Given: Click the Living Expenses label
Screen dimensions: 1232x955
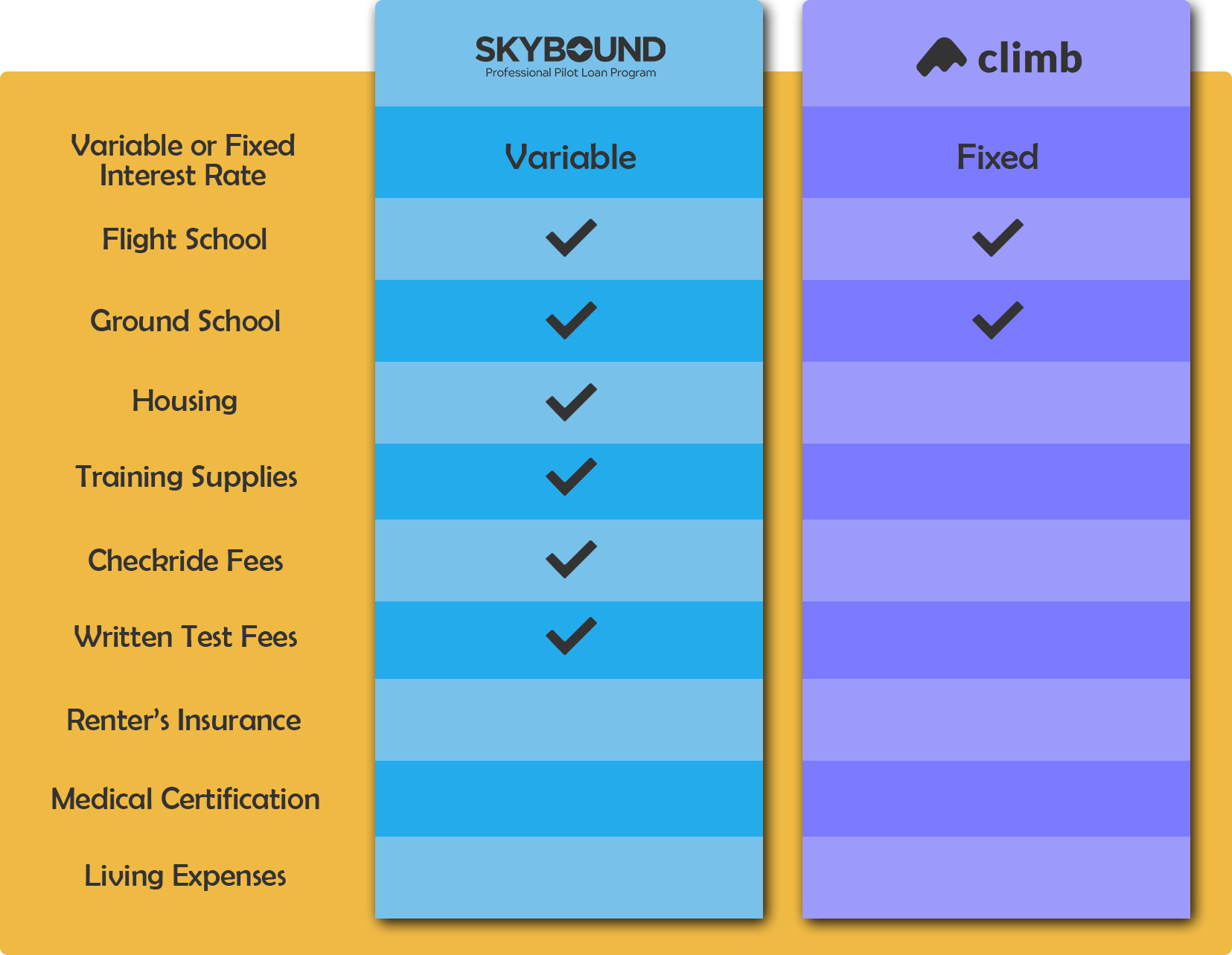Looking at the screenshot, I should [185, 876].
